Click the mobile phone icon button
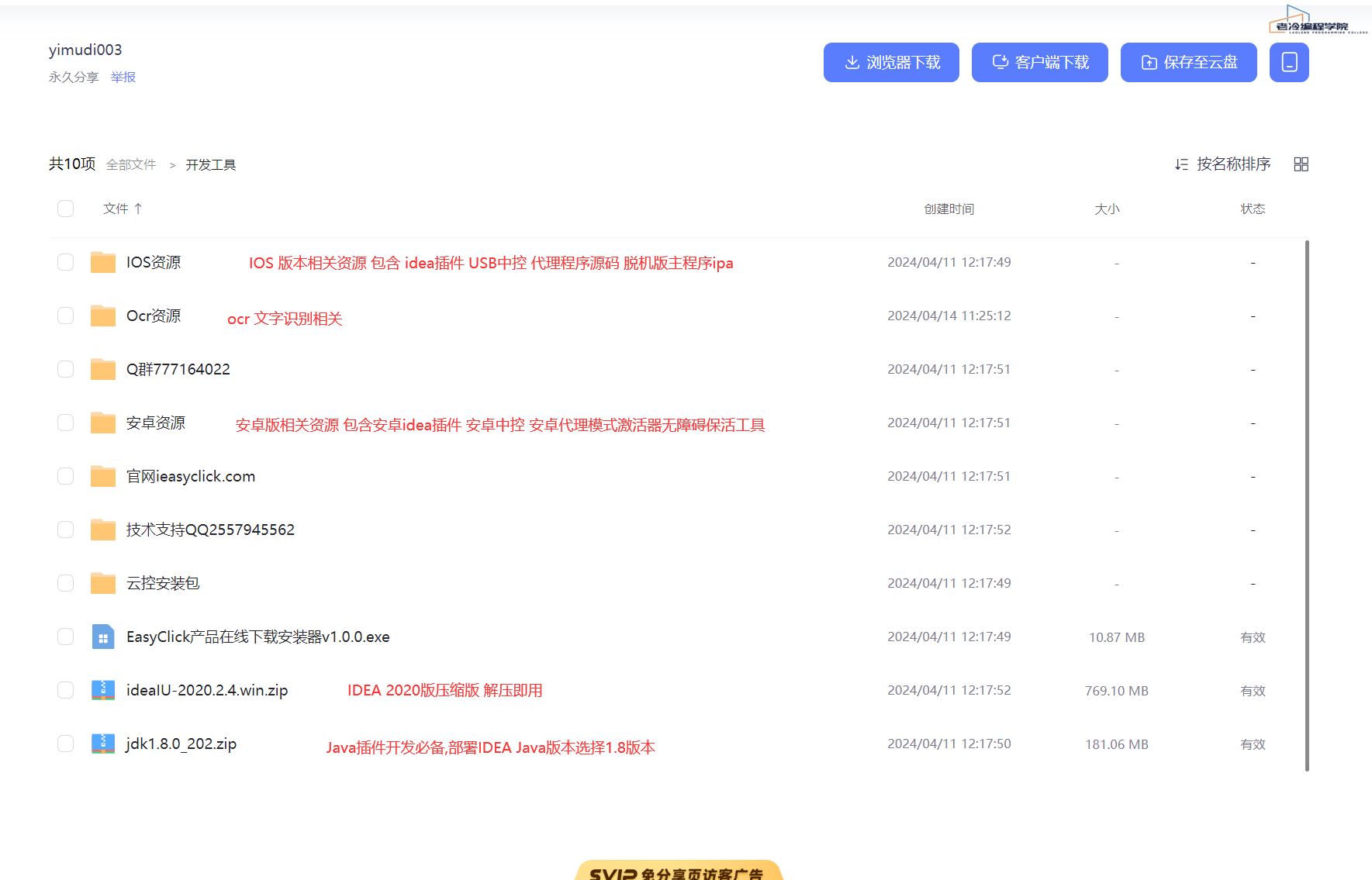The width and height of the screenshot is (1372, 880). click(x=1289, y=62)
